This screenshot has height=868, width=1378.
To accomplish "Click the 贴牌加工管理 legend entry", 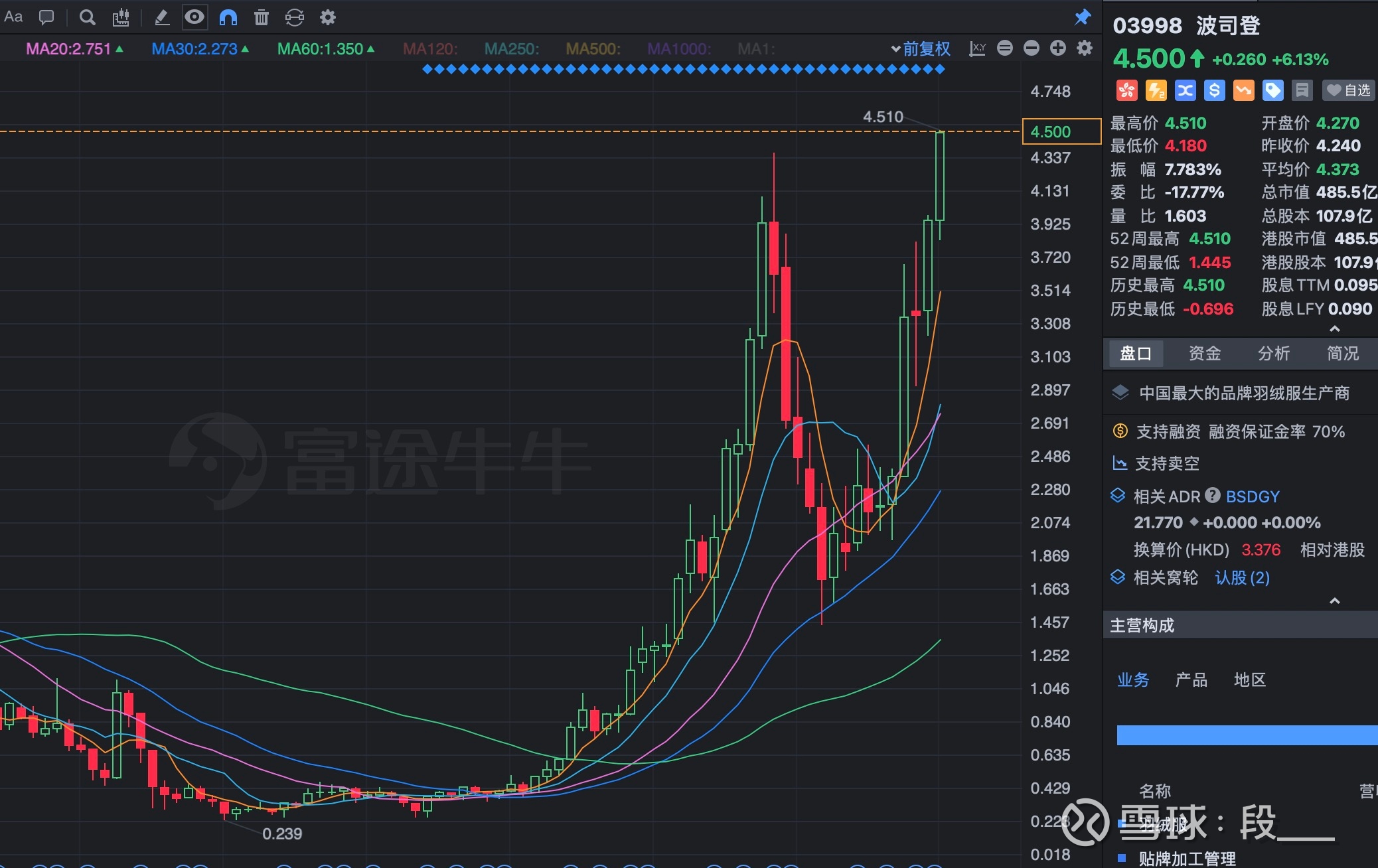I will [1187, 859].
